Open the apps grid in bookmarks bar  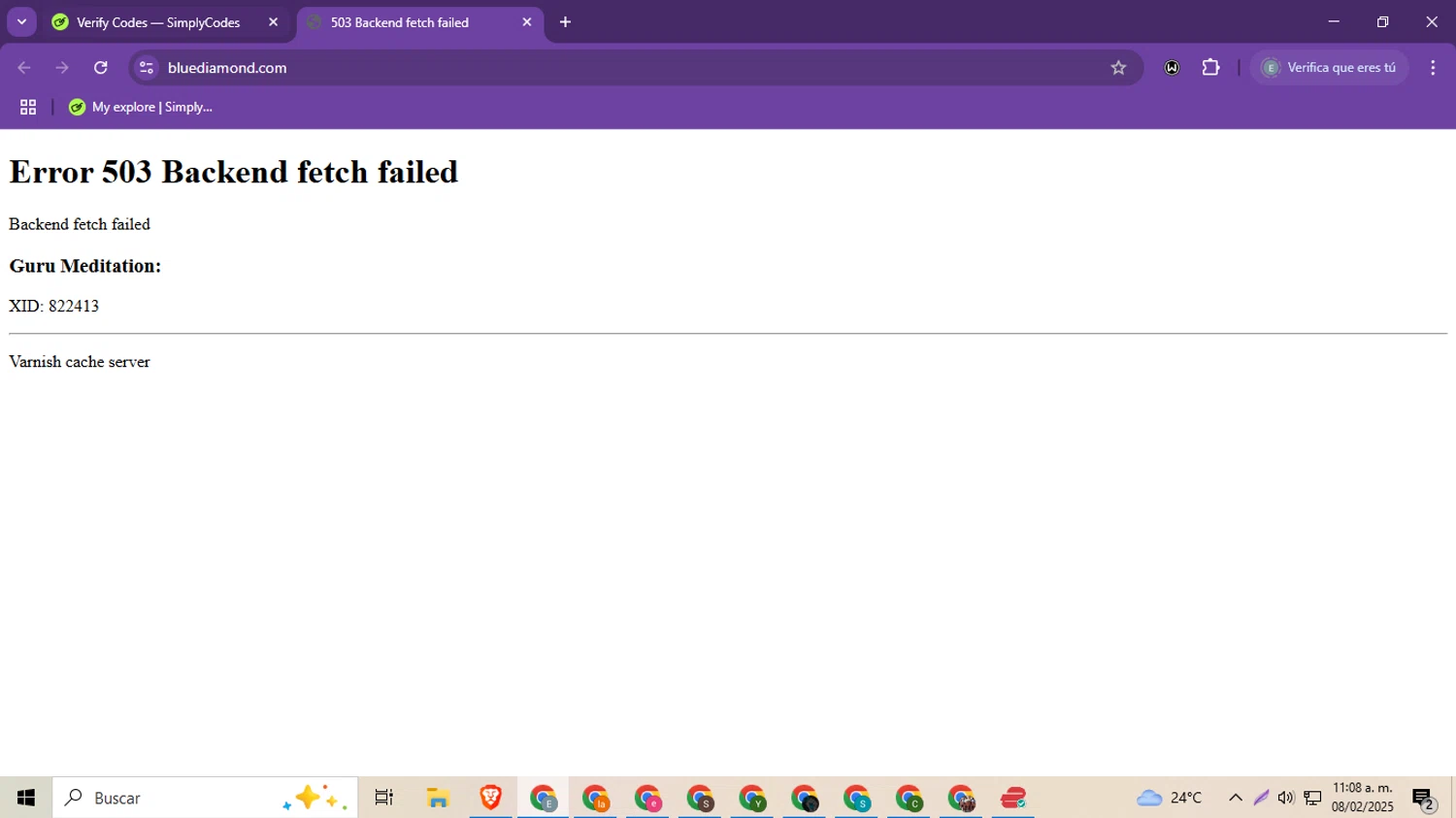[x=28, y=108]
